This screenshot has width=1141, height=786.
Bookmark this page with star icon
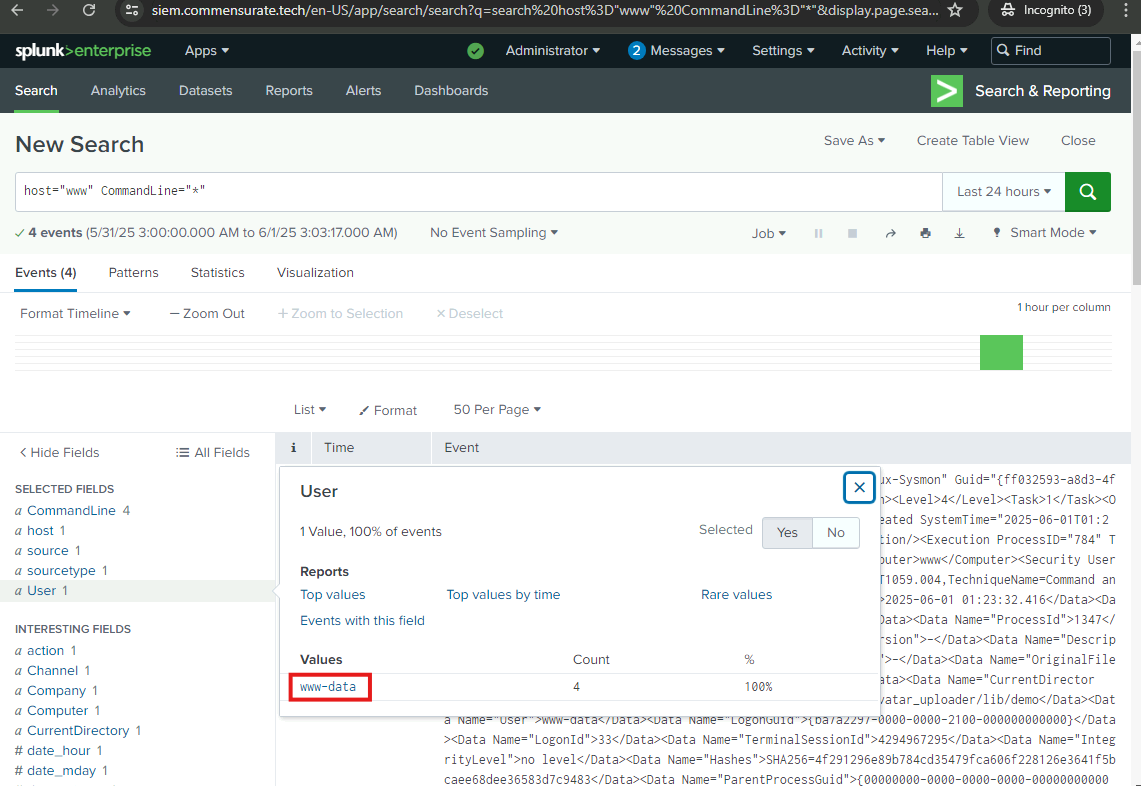955,10
